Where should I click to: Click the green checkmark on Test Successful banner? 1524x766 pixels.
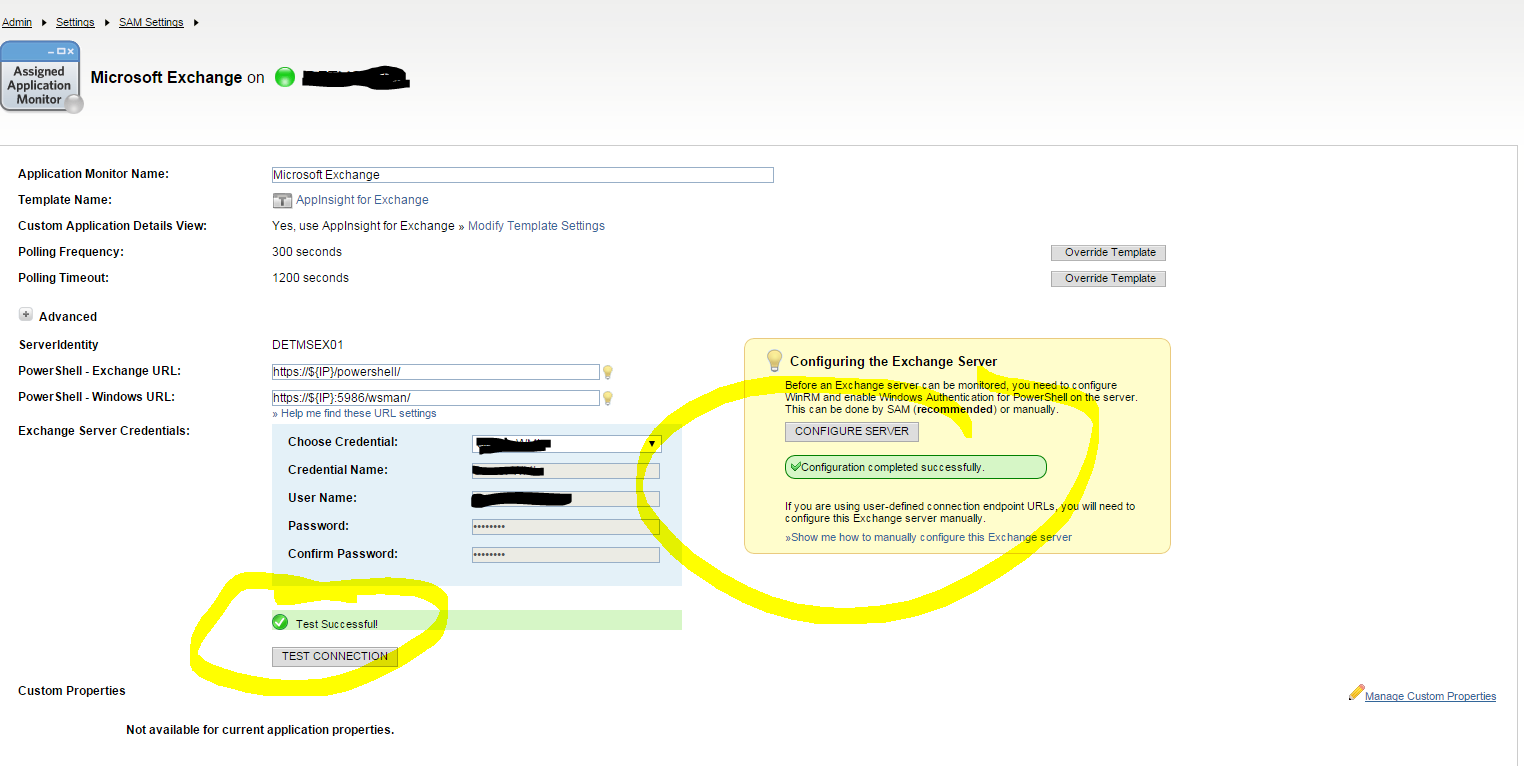(x=279, y=621)
